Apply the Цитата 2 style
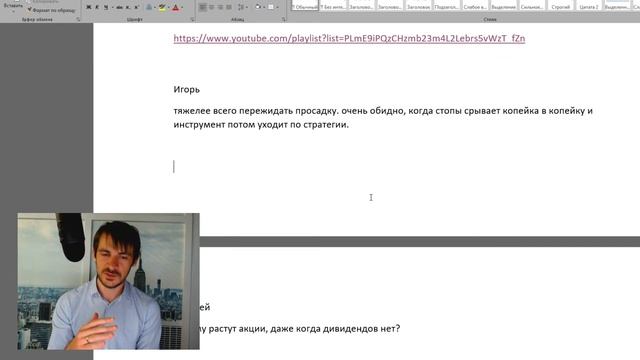This screenshot has width=640, height=360. (589, 5)
